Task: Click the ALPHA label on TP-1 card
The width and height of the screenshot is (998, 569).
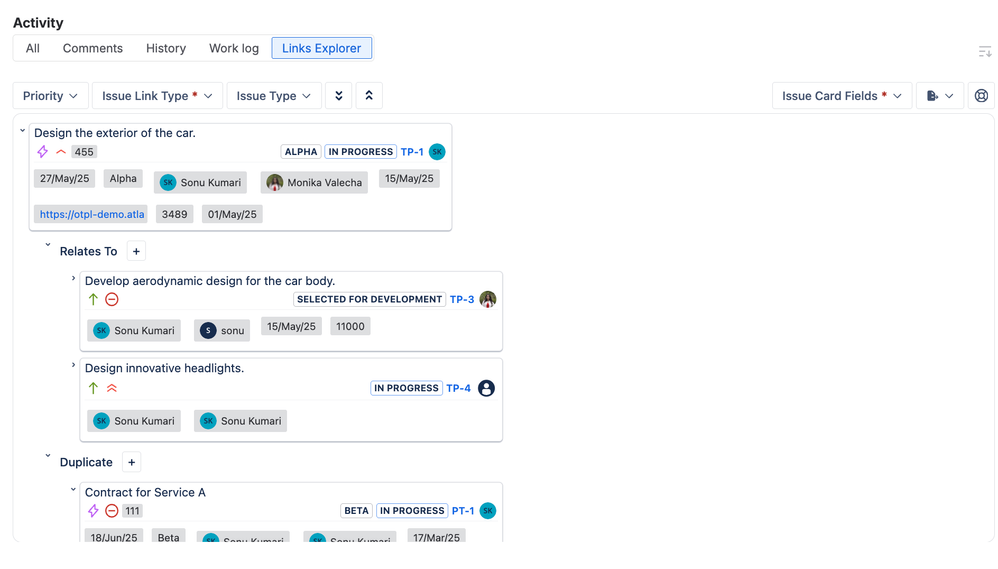Action: (300, 152)
